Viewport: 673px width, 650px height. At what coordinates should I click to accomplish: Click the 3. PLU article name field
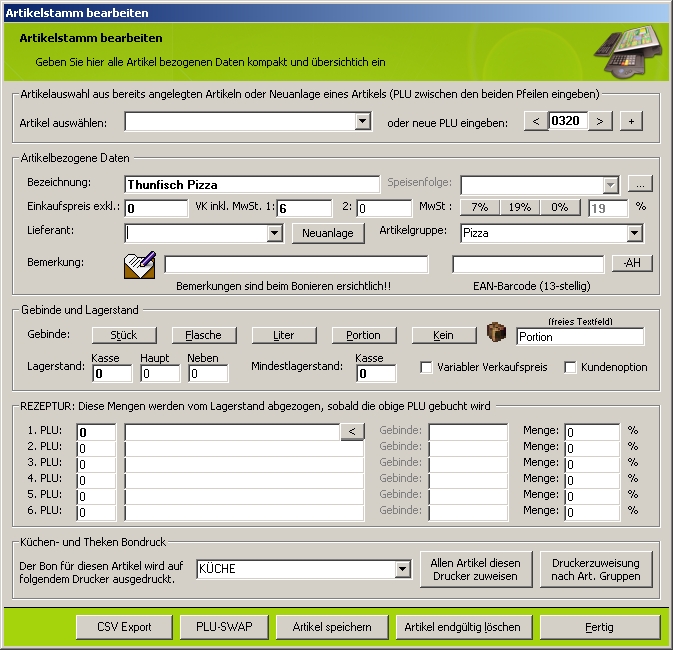tap(244, 464)
